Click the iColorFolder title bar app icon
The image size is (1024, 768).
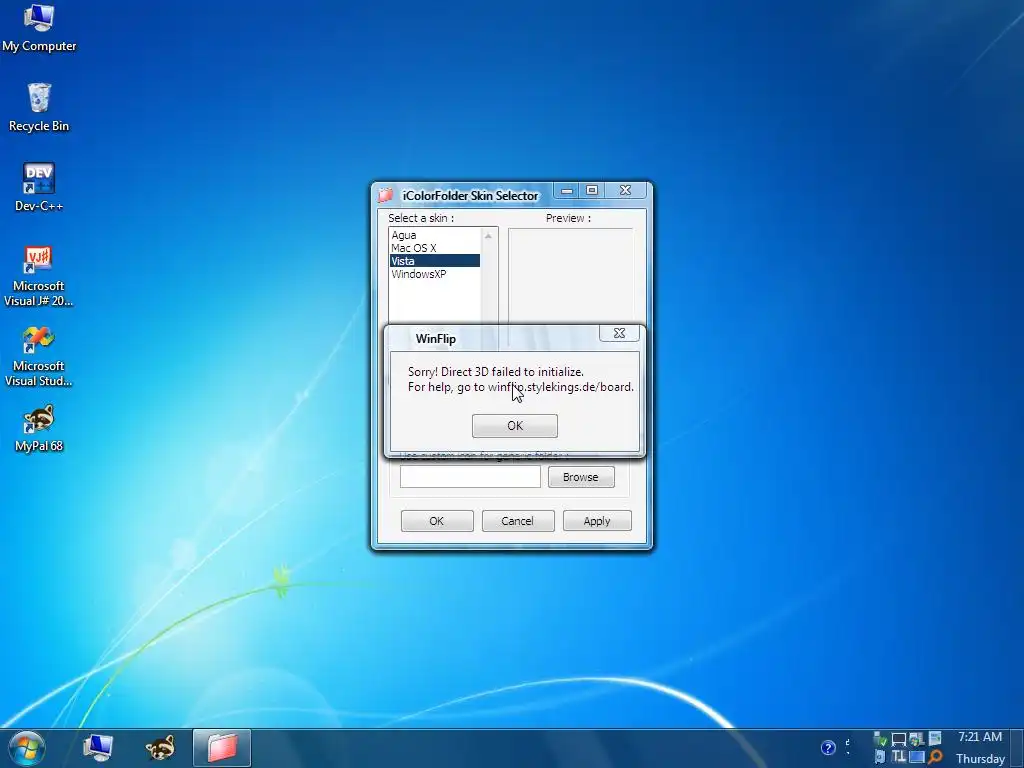pyautogui.click(x=386, y=195)
